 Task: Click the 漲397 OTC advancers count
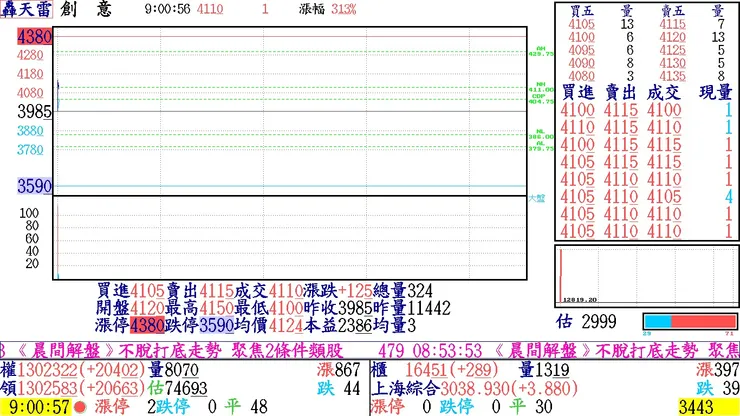tap(717, 370)
